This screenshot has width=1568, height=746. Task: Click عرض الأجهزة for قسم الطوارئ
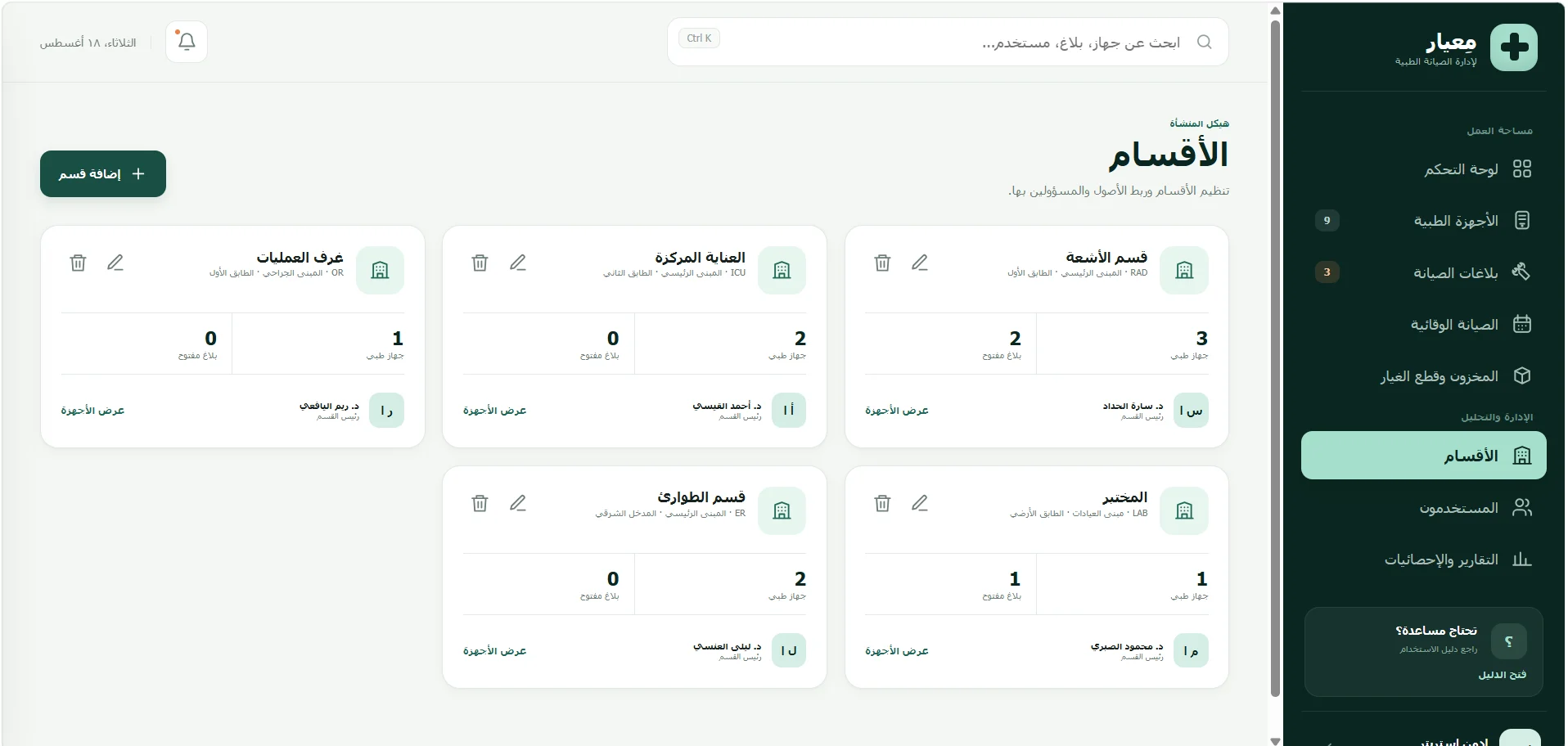494,651
